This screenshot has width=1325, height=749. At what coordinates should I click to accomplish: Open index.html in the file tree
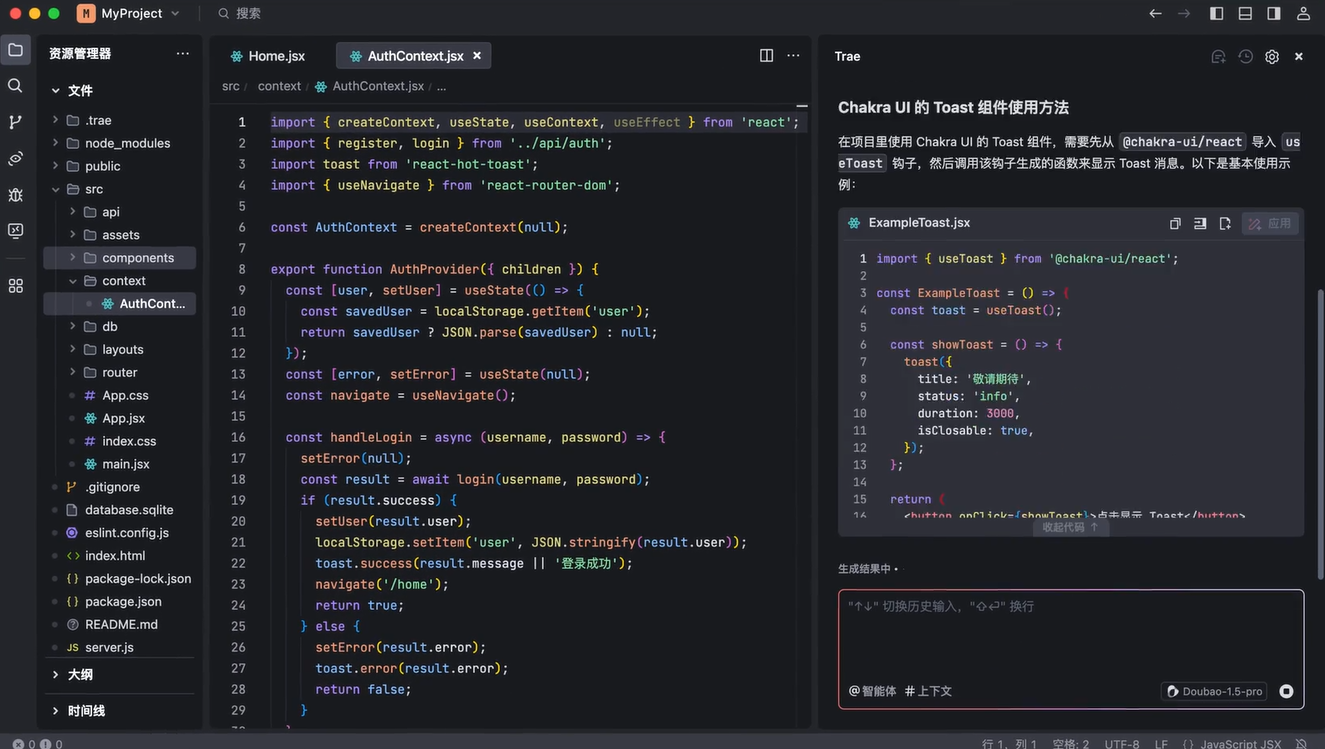tap(115, 556)
